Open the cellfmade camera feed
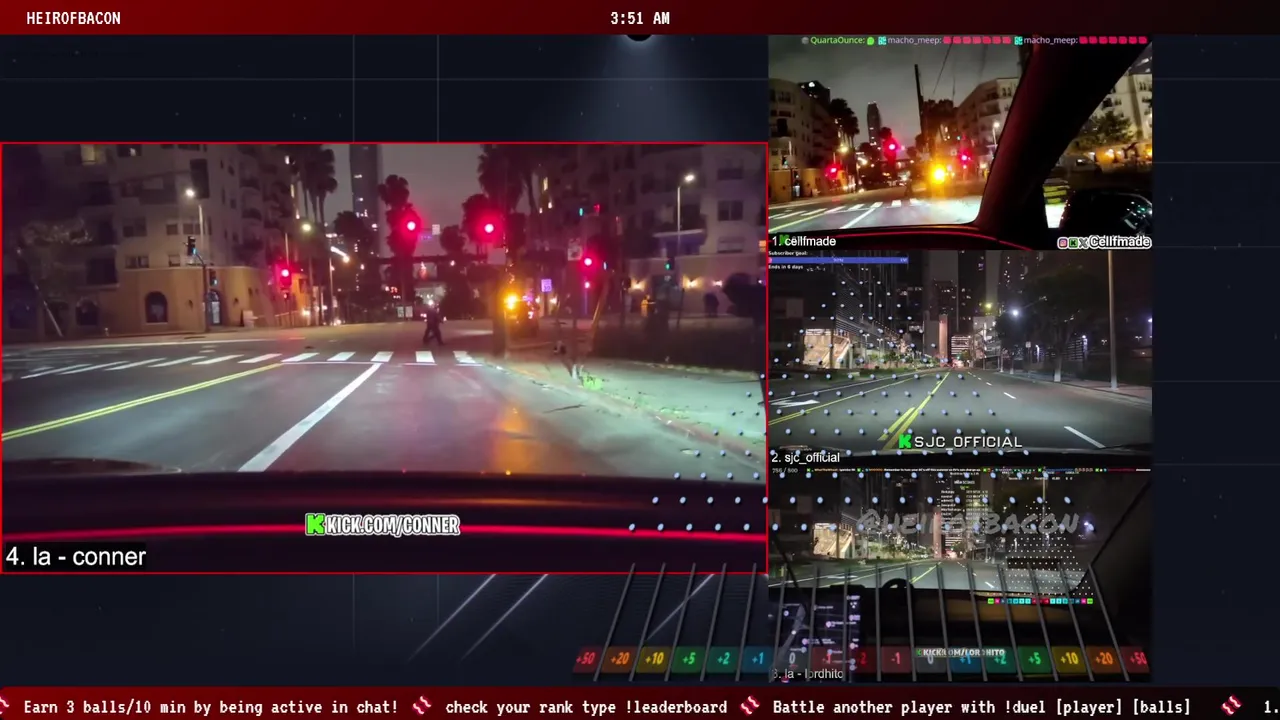Viewport: 1280px width, 720px height. pos(960,142)
